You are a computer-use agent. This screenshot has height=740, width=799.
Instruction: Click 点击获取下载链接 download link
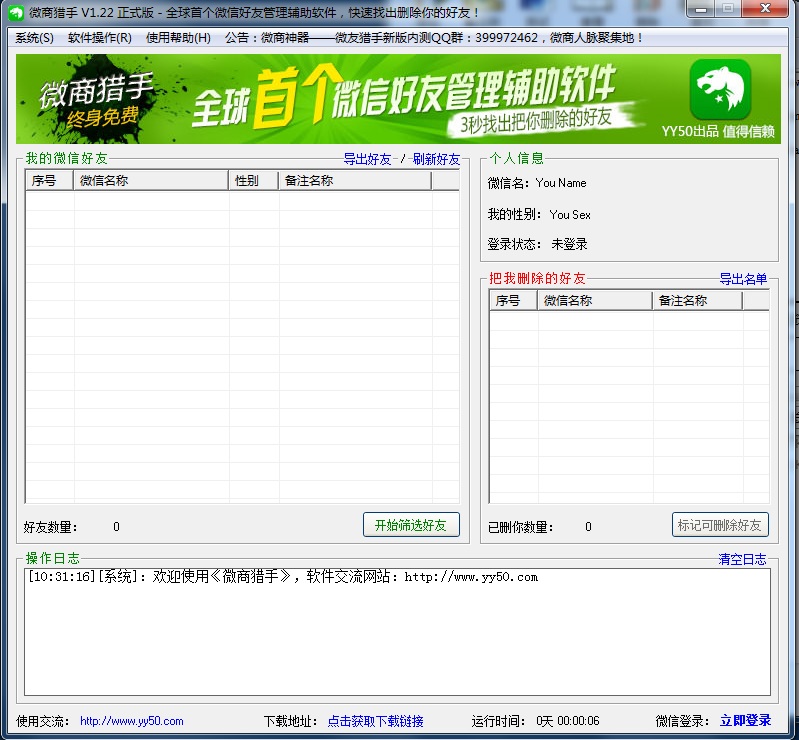(375, 721)
